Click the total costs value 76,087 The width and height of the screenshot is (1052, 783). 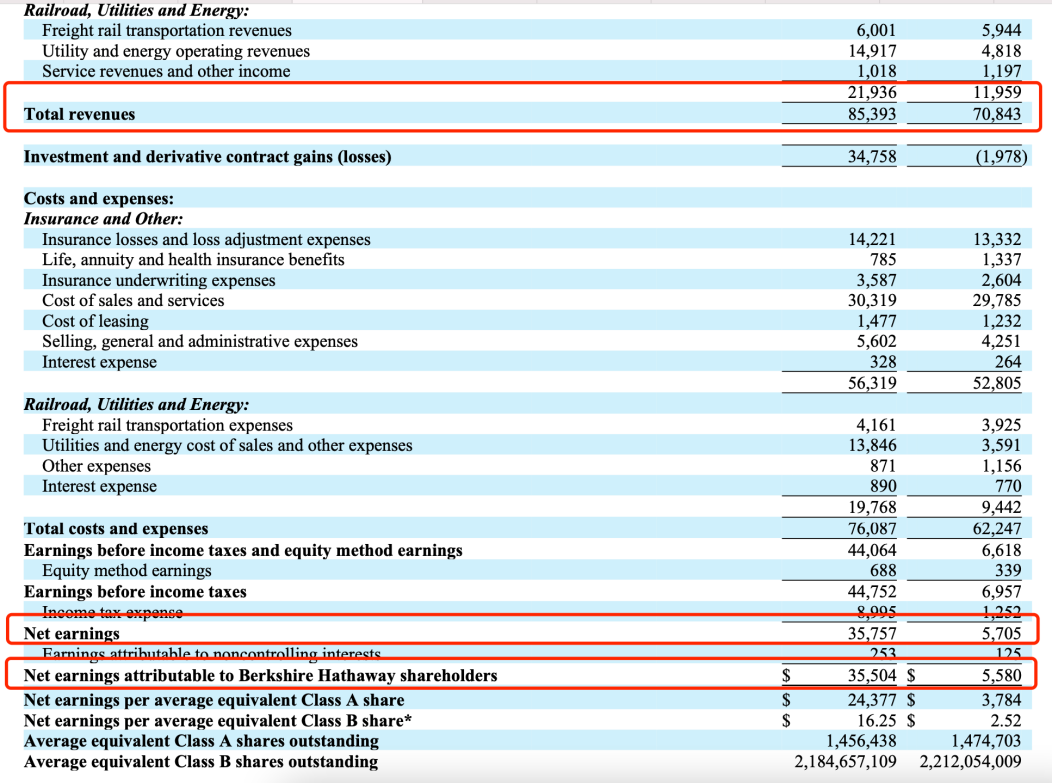point(872,529)
